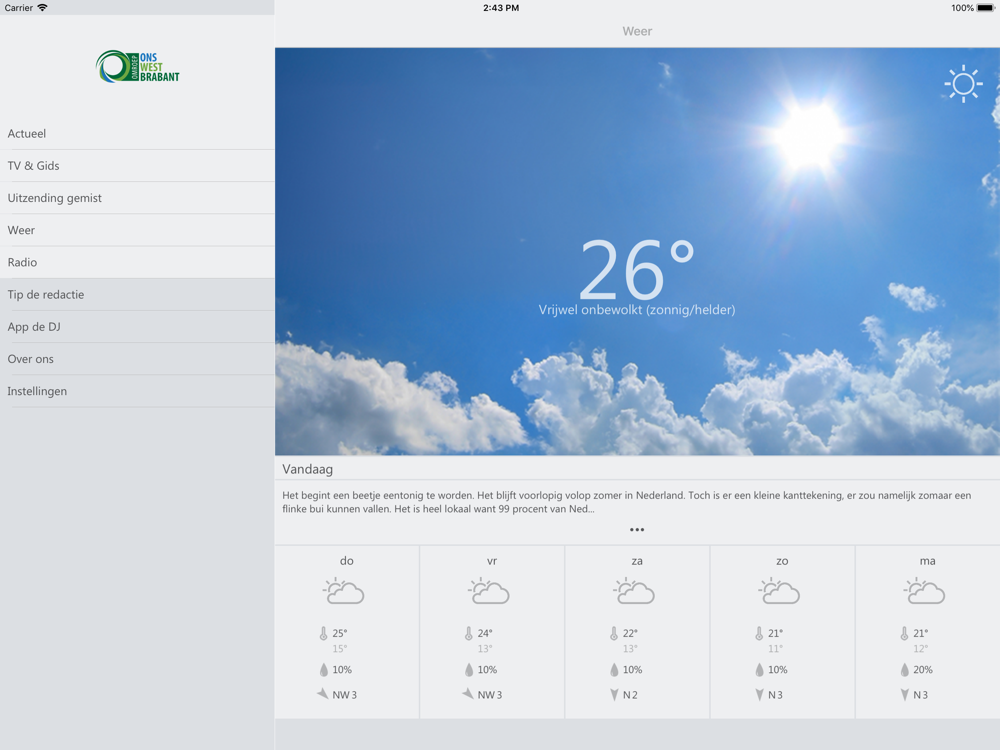Click the raindrop icon in zo column
Viewport: 1000px width, 750px height.
pos(759,670)
